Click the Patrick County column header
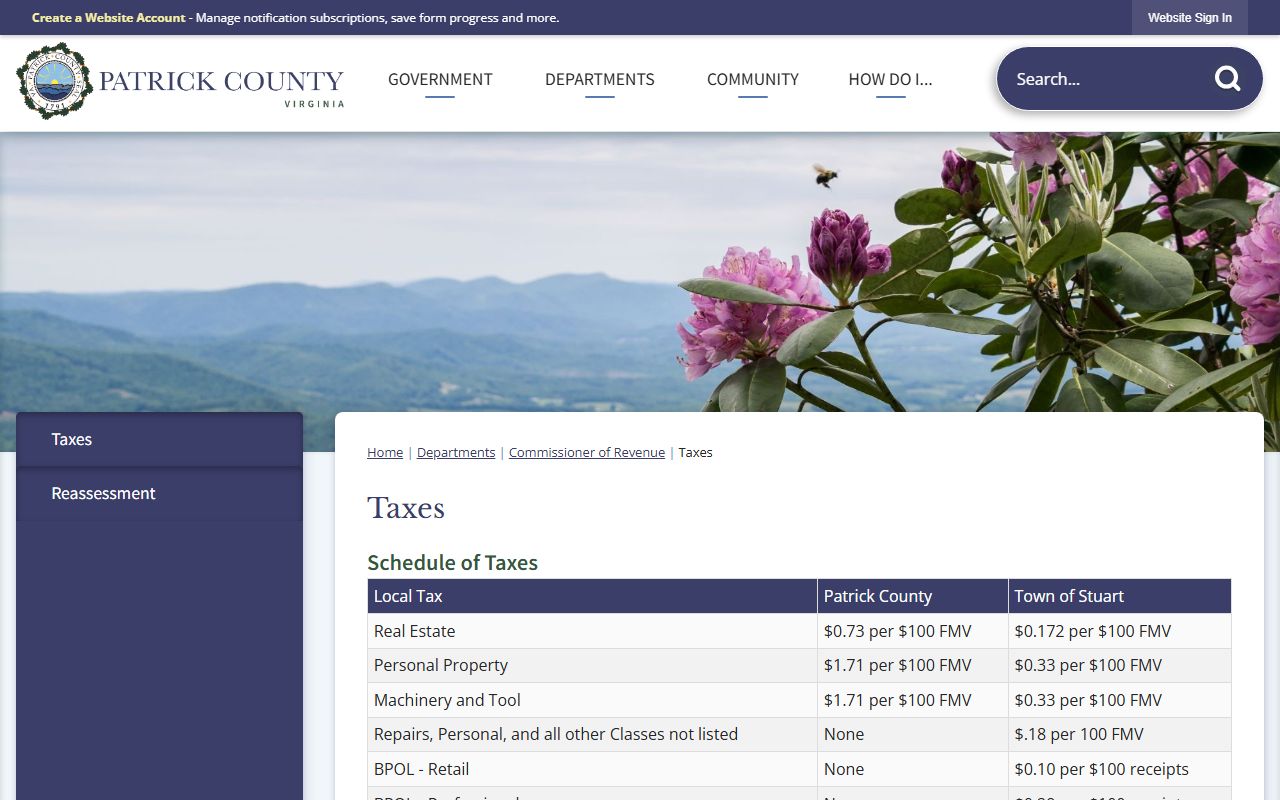 (912, 596)
